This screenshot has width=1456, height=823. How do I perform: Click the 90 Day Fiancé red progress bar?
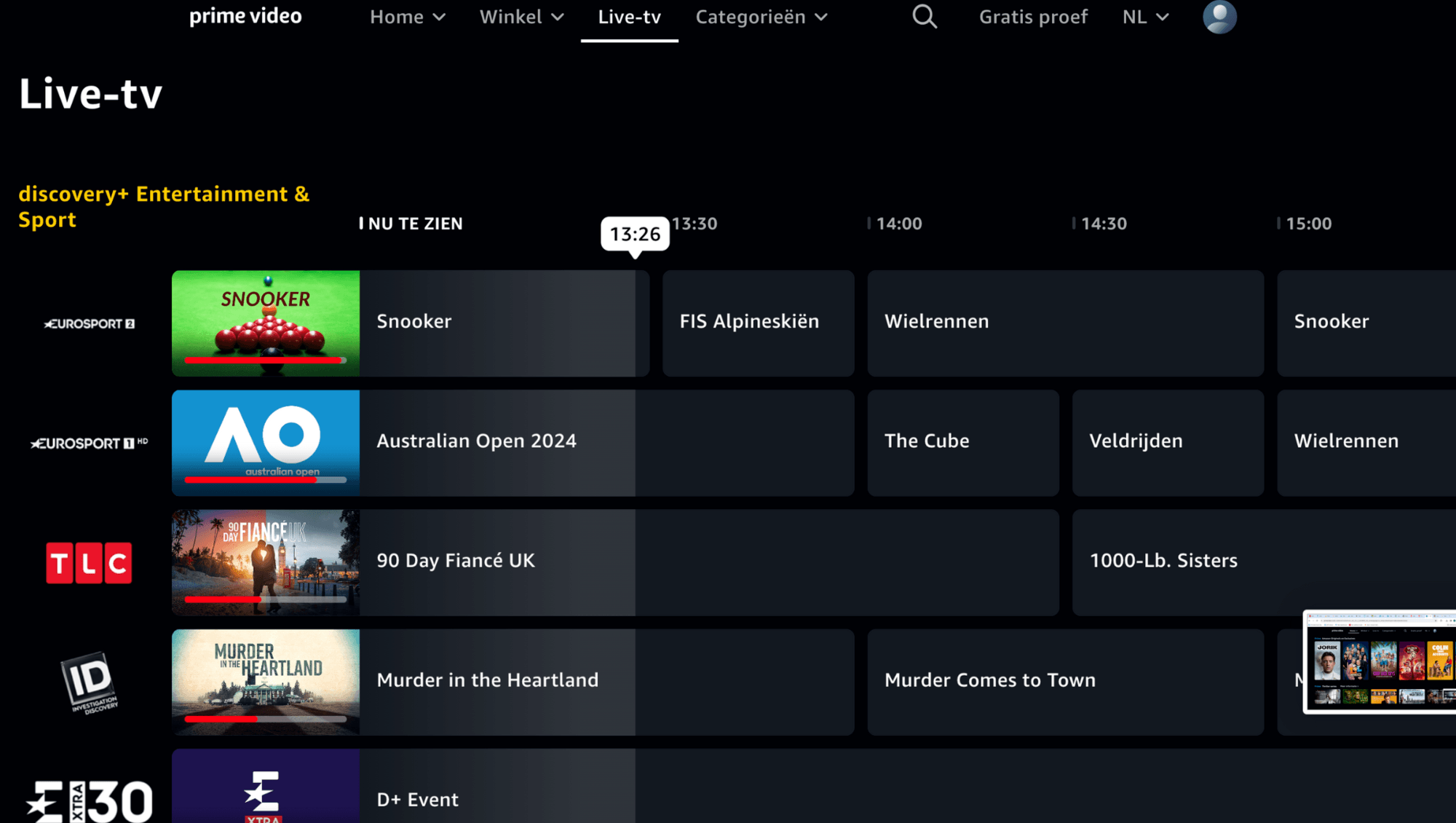[223, 599]
